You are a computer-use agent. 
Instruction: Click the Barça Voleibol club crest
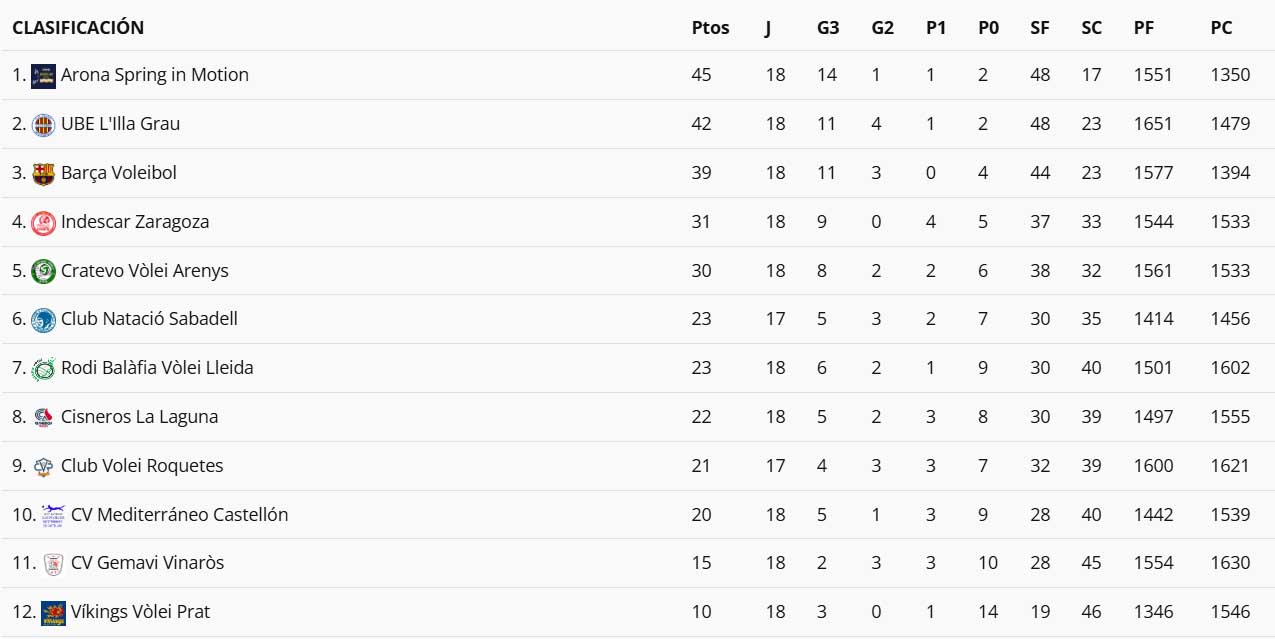43,174
